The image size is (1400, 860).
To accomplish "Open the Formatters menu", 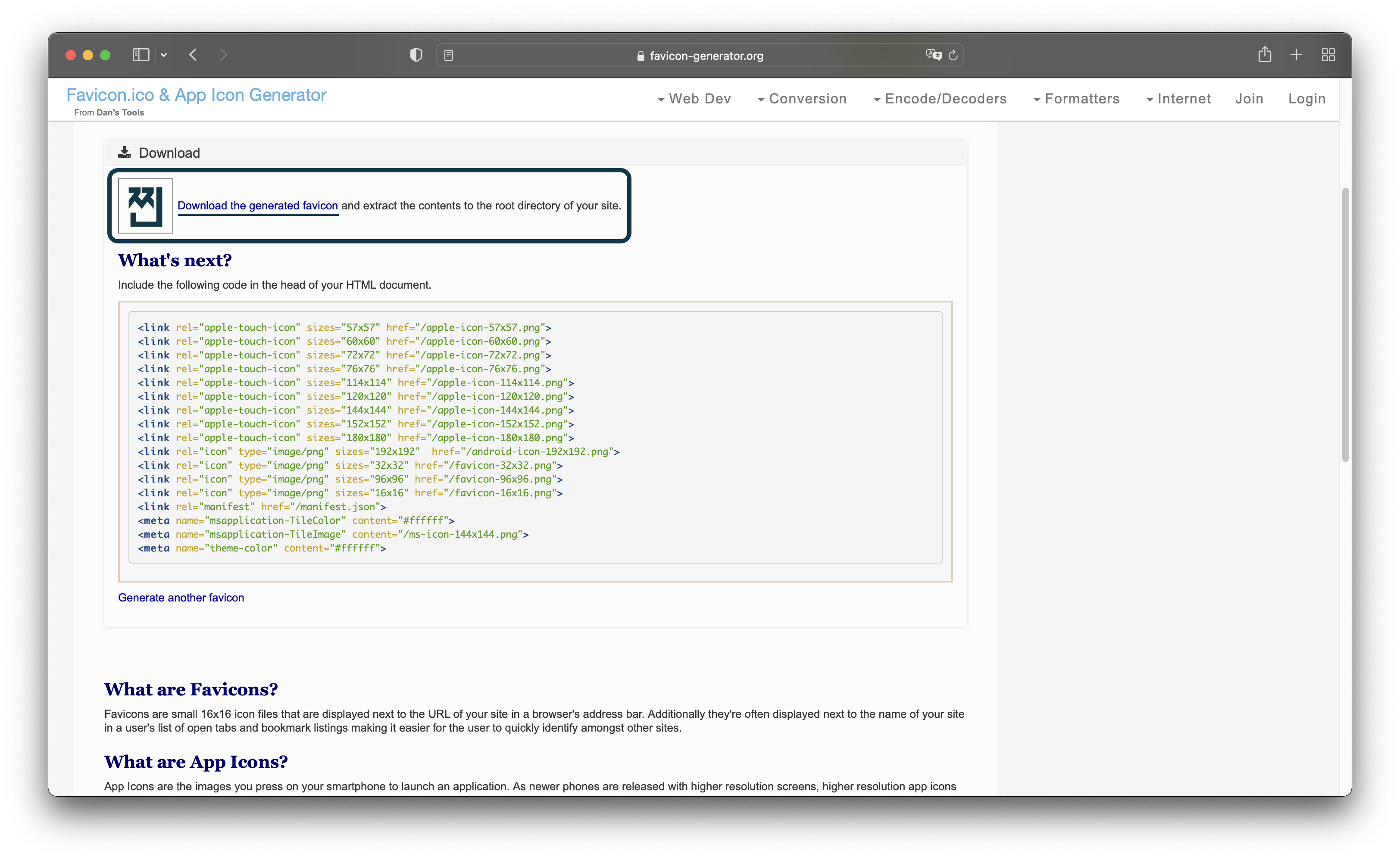I will point(1077,99).
